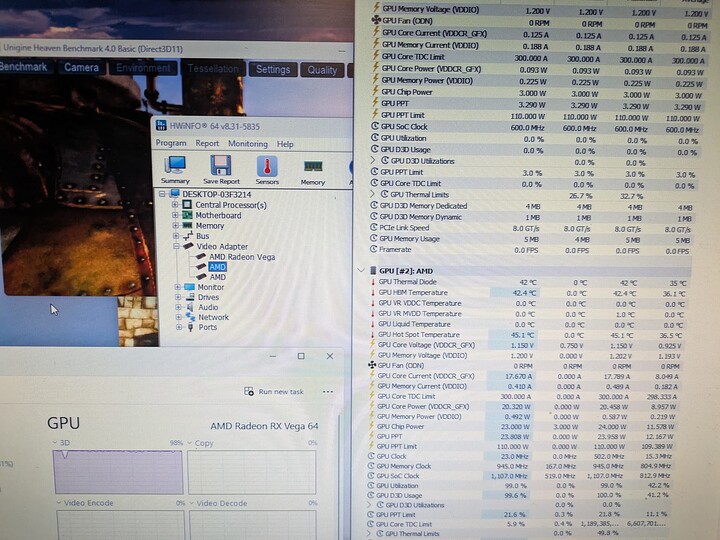
Task: Expand the Central Processor(s) tree node
Action: [175, 205]
